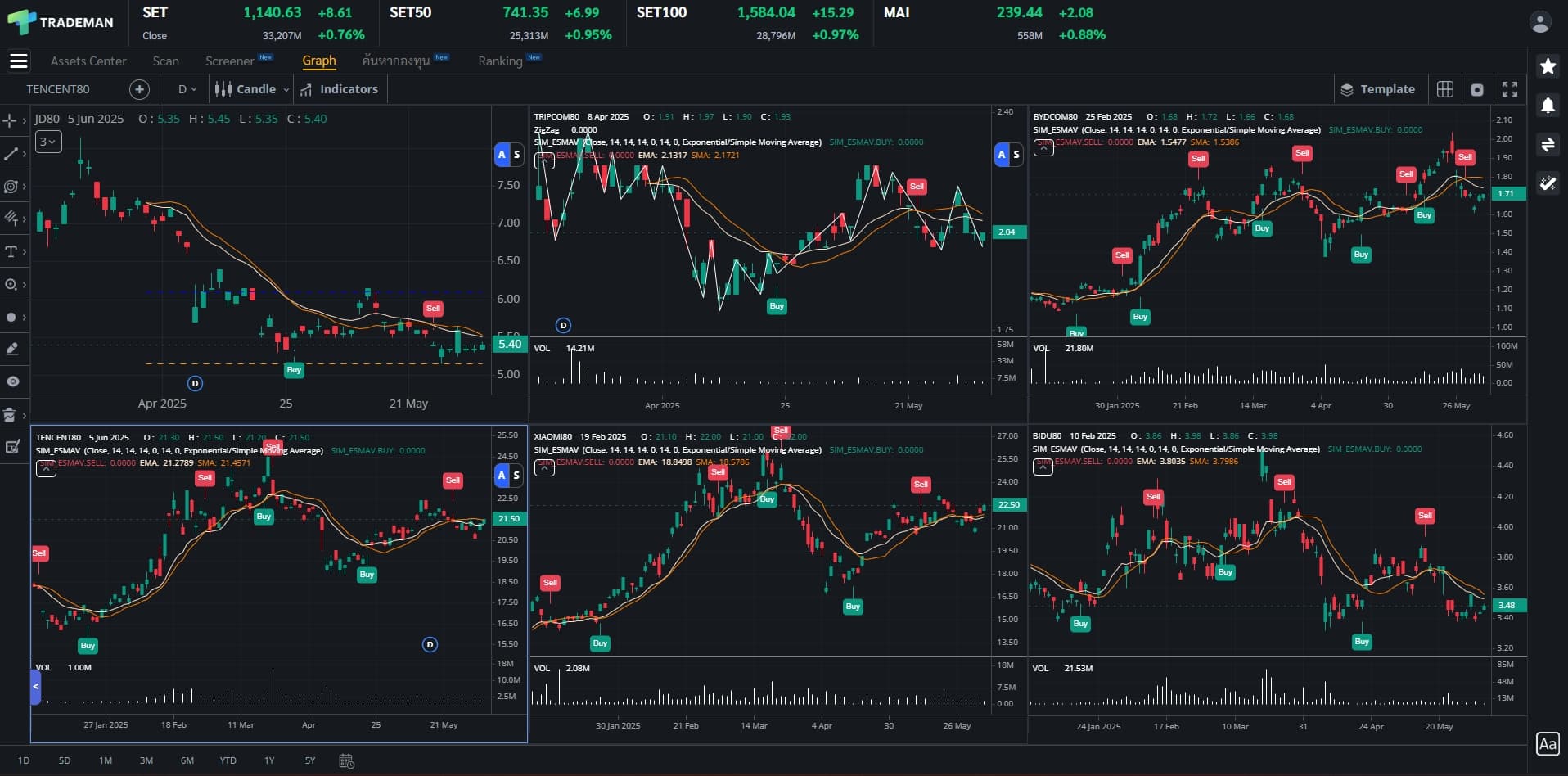Open the Screener tab
The image size is (1568, 776).
pos(230,61)
